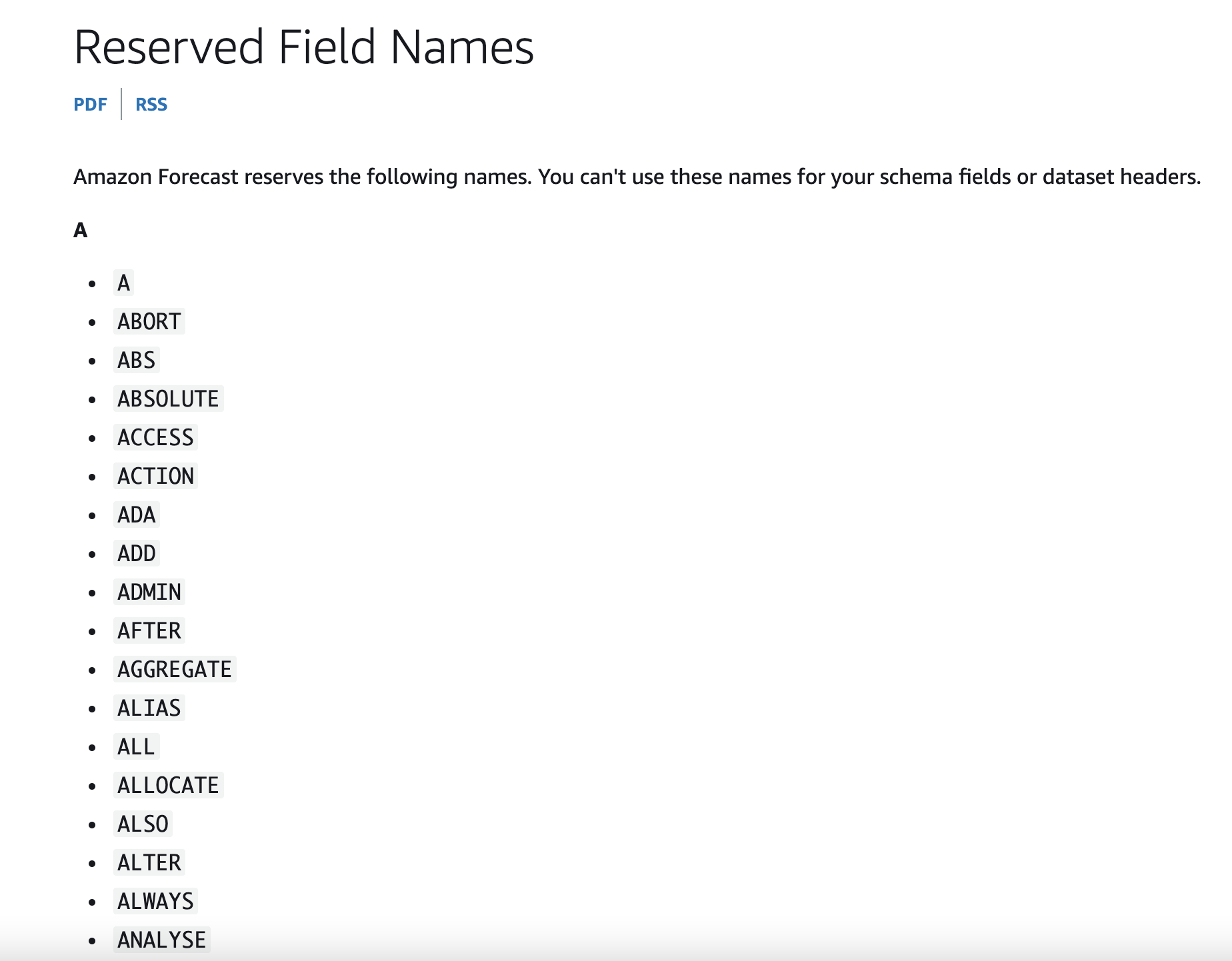Screen dimensions: 1232x961
Task: Open the RSS feed link
Action: (151, 105)
